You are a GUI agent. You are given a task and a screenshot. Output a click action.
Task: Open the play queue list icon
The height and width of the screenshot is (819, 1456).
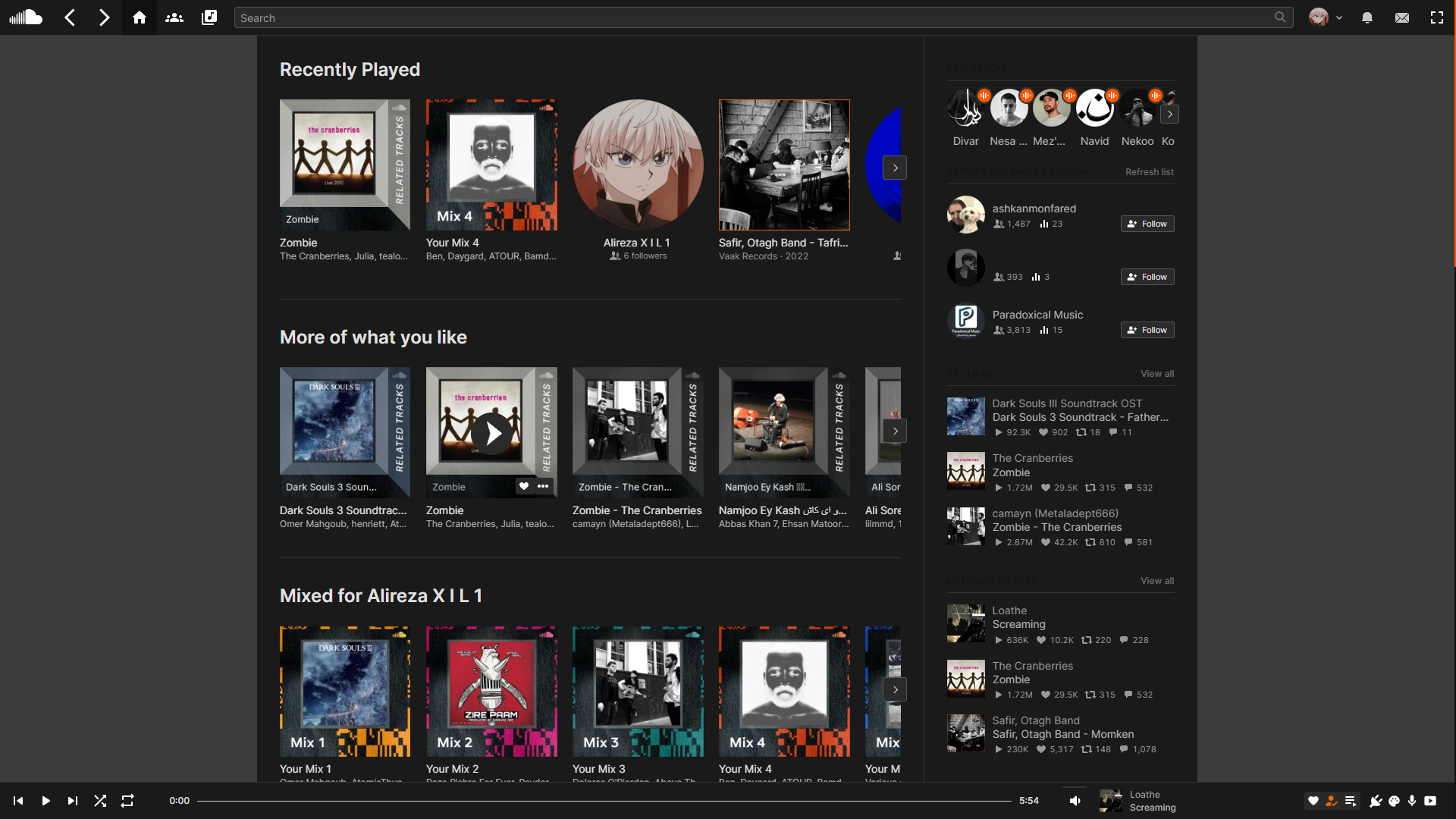pos(1351,801)
